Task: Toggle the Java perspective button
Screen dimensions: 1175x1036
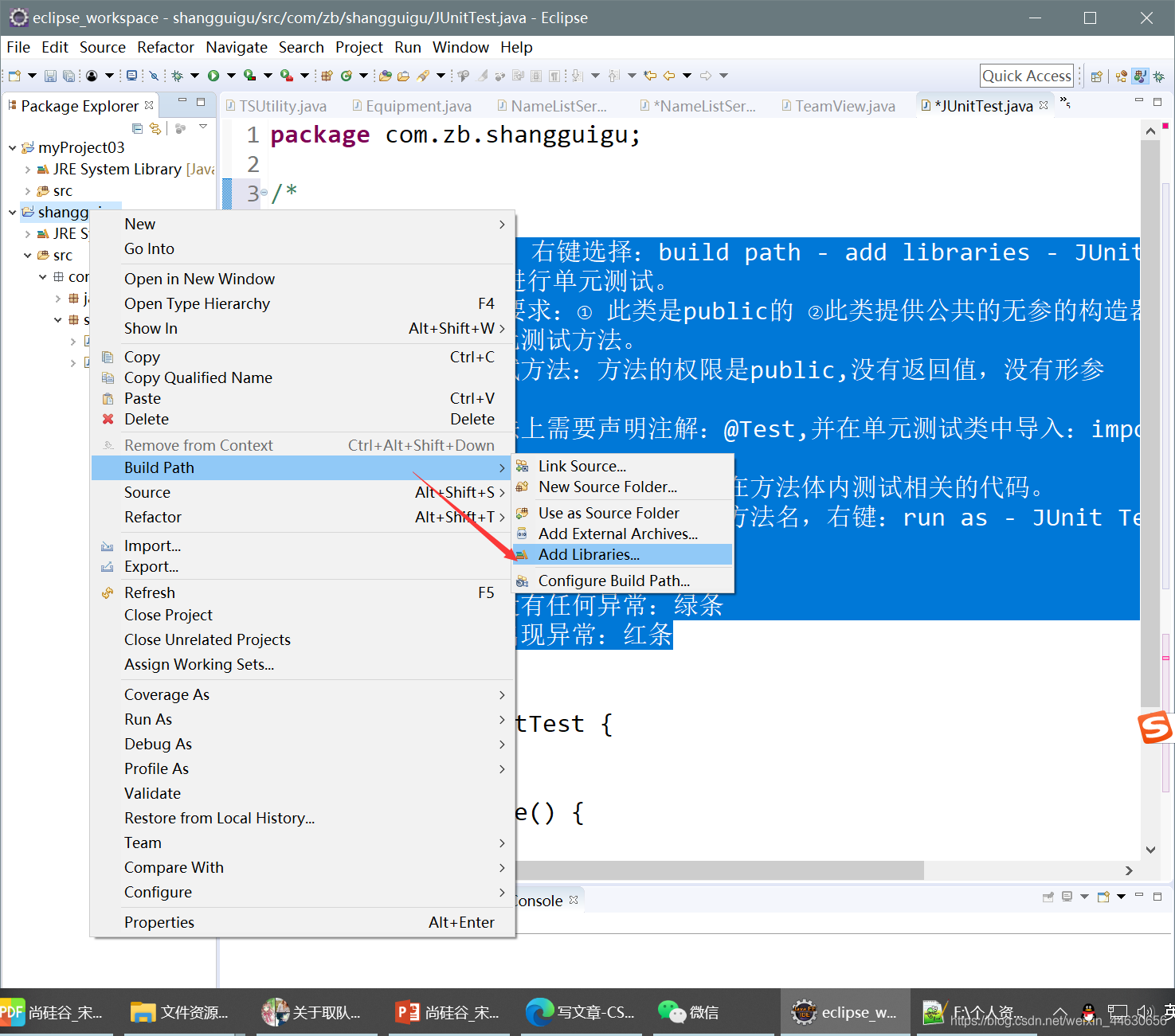Action: pos(1140,76)
